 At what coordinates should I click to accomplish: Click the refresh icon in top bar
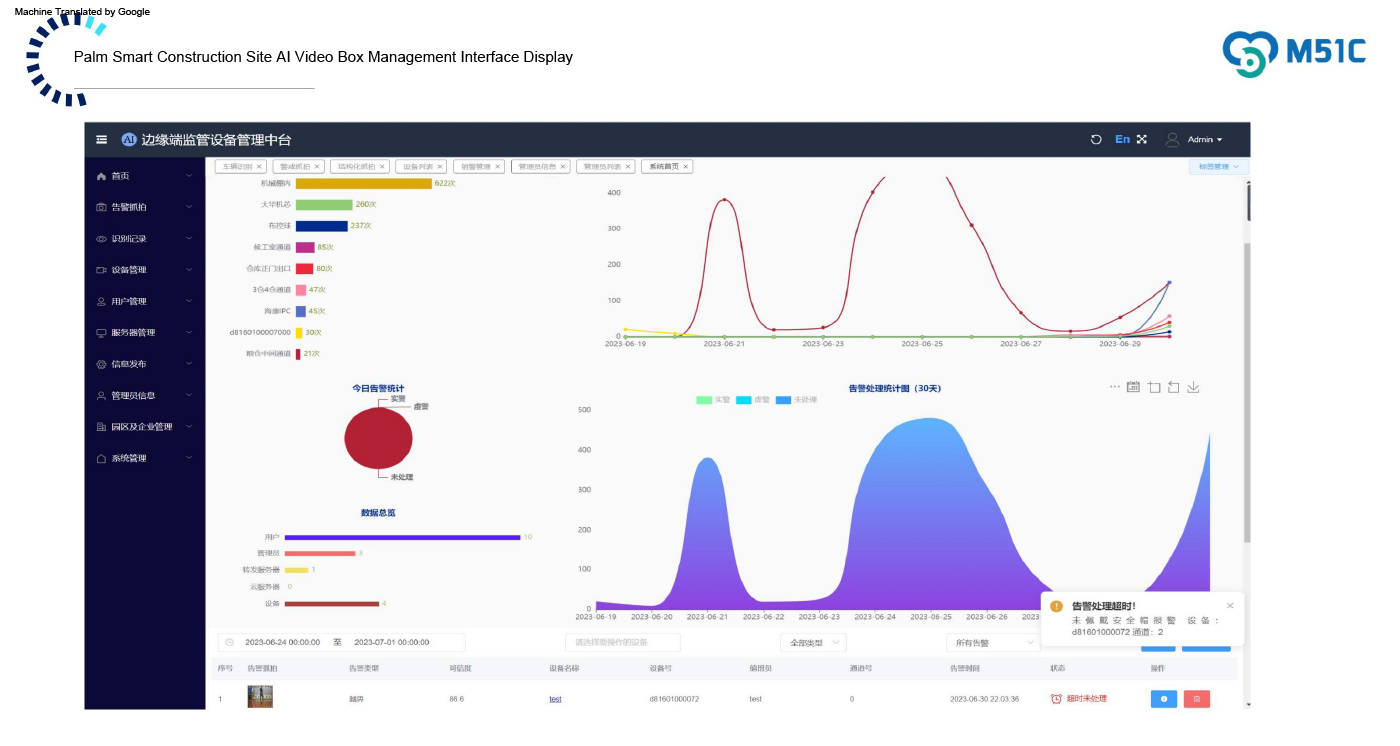(1096, 140)
